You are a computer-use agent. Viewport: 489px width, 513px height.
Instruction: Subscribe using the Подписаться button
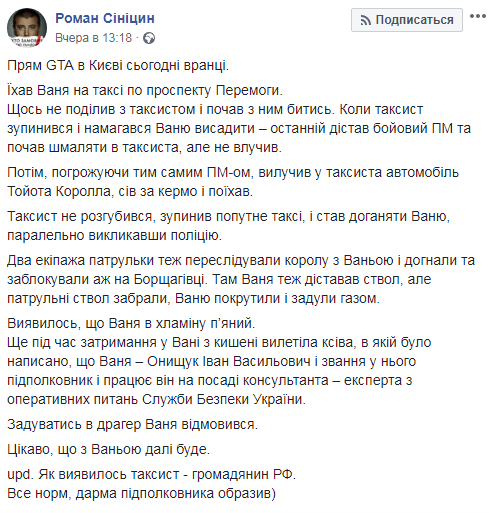pos(407,20)
